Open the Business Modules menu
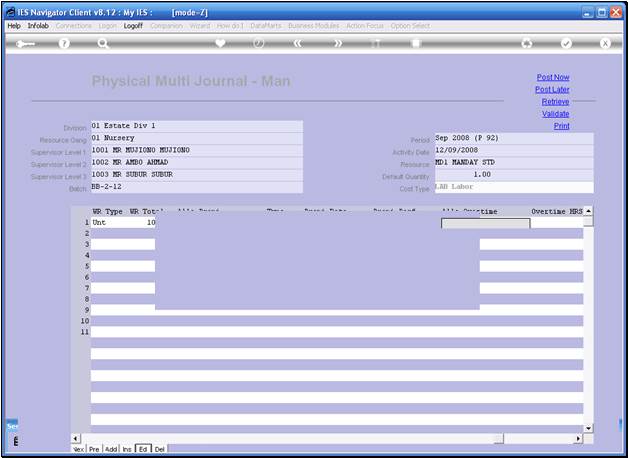Screen dimensions: 628x458 [x=314, y=26]
